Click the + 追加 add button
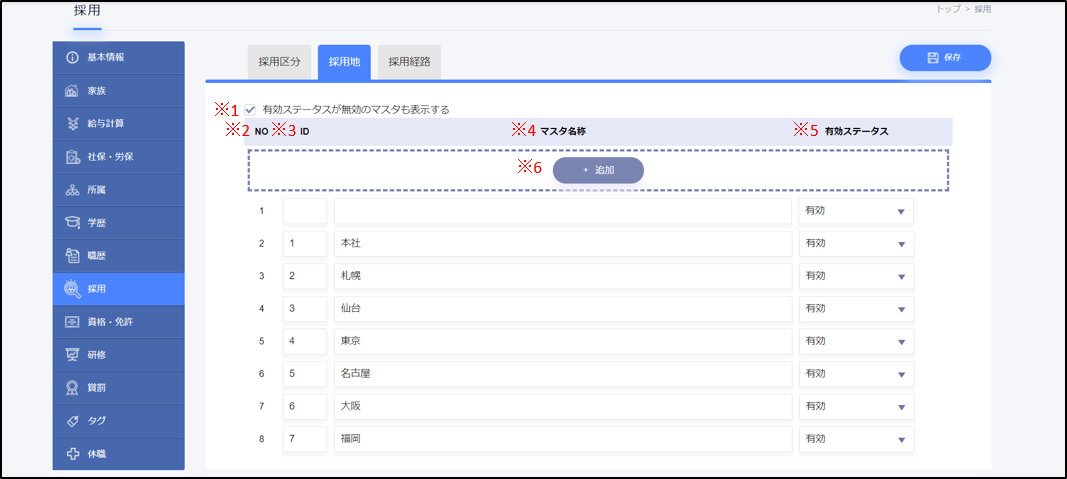The height and width of the screenshot is (479, 1067). pyautogui.click(x=598, y=170)
